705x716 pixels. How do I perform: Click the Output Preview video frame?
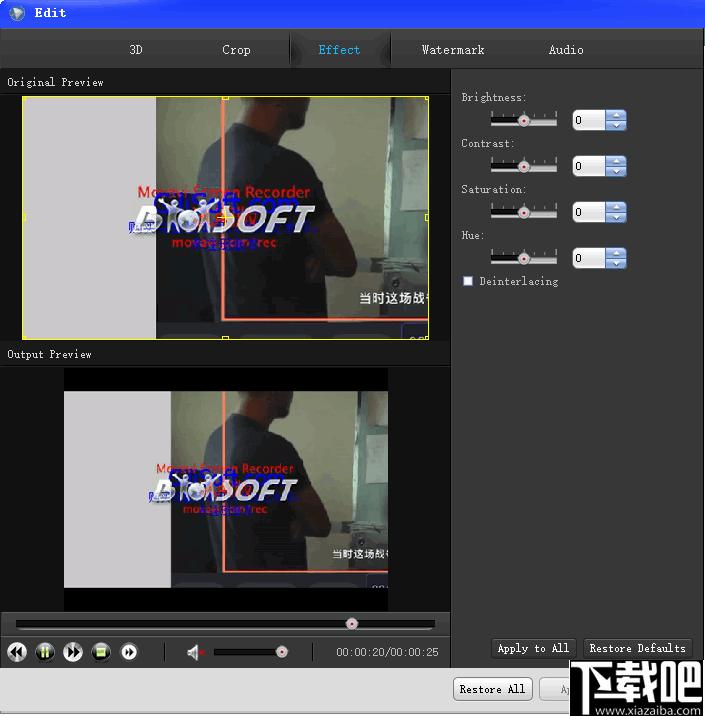226,489
